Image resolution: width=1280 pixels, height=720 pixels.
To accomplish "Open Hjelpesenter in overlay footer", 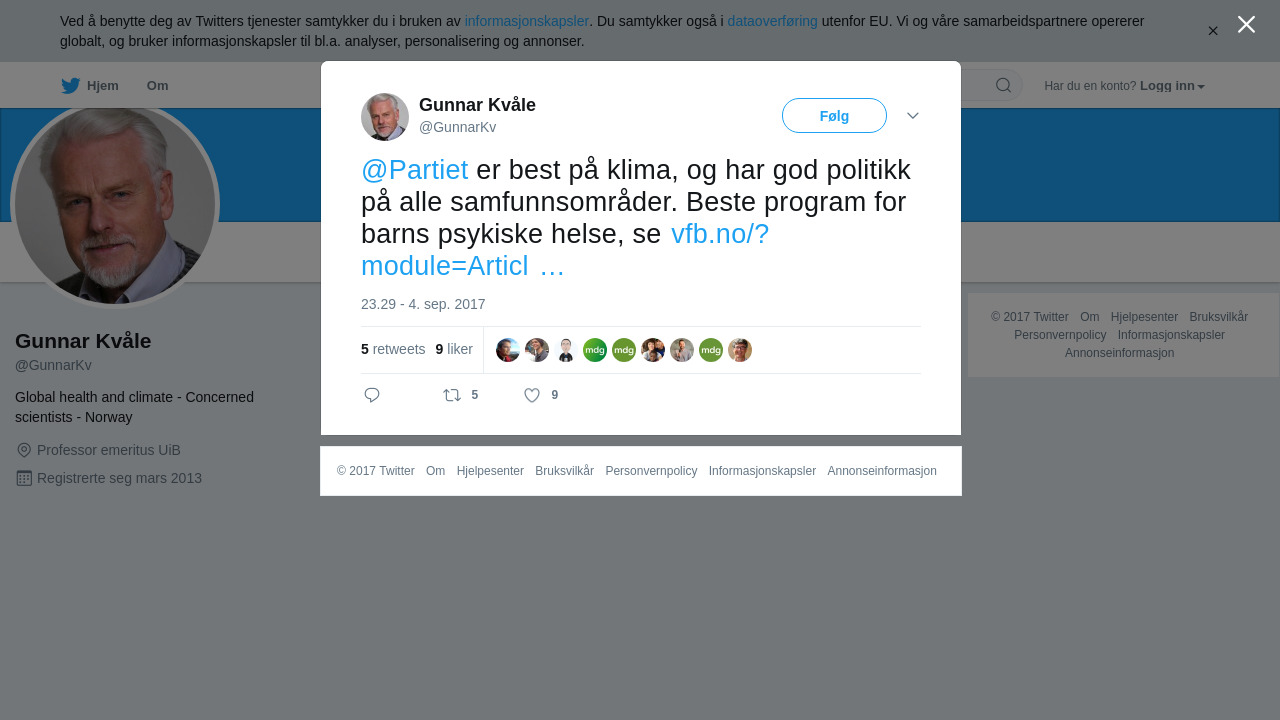I will coord(490,471).
